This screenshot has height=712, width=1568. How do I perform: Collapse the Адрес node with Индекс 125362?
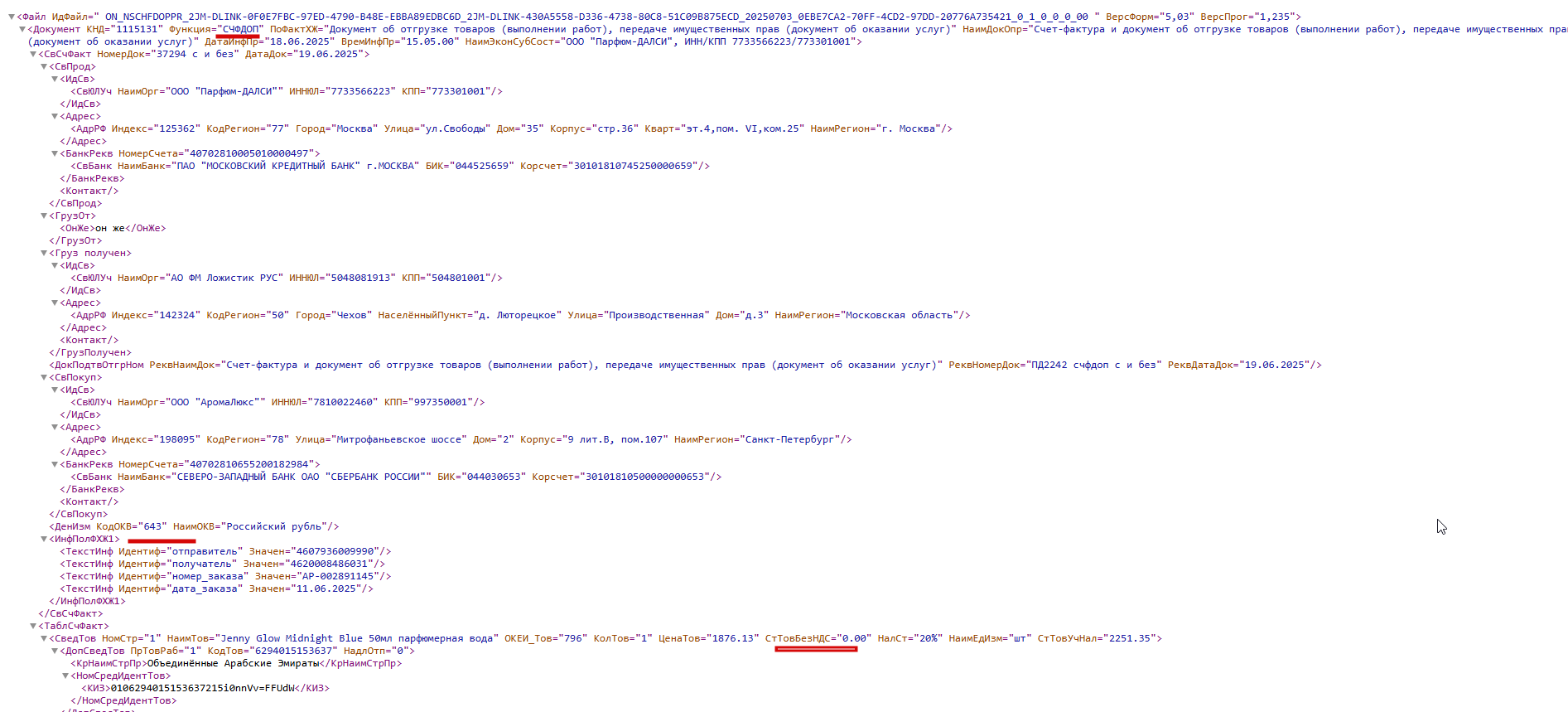click(55, 116)
